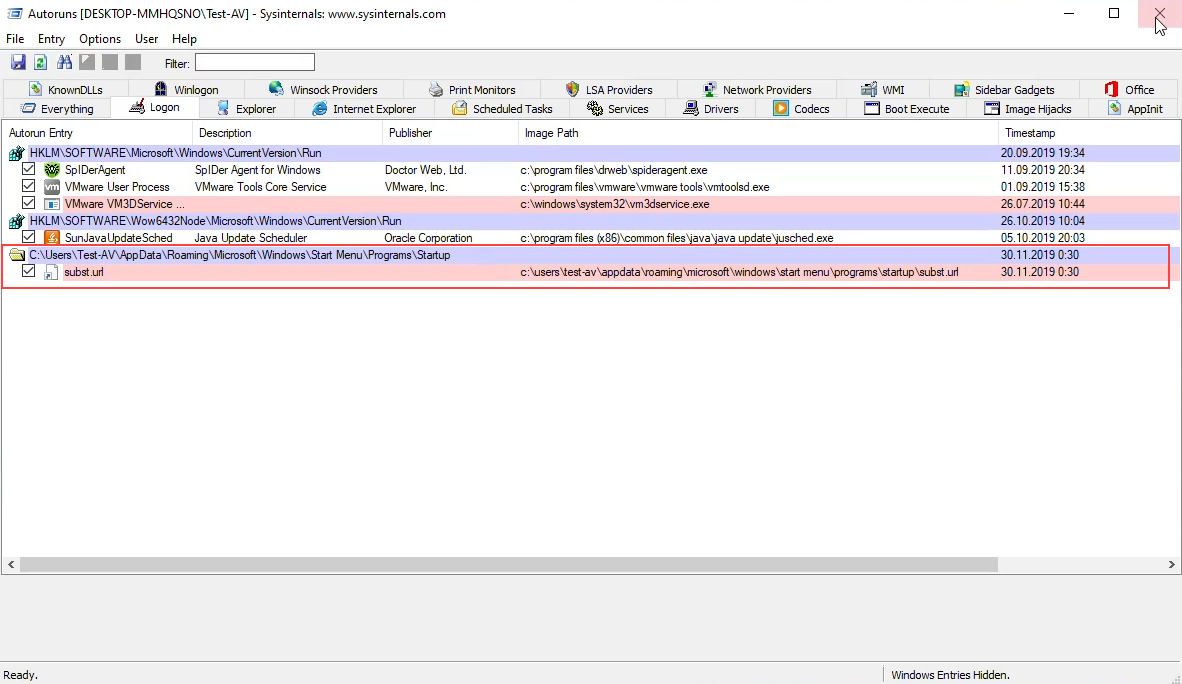
Task: Sort by Image Path column header
Action: [758, 133]
